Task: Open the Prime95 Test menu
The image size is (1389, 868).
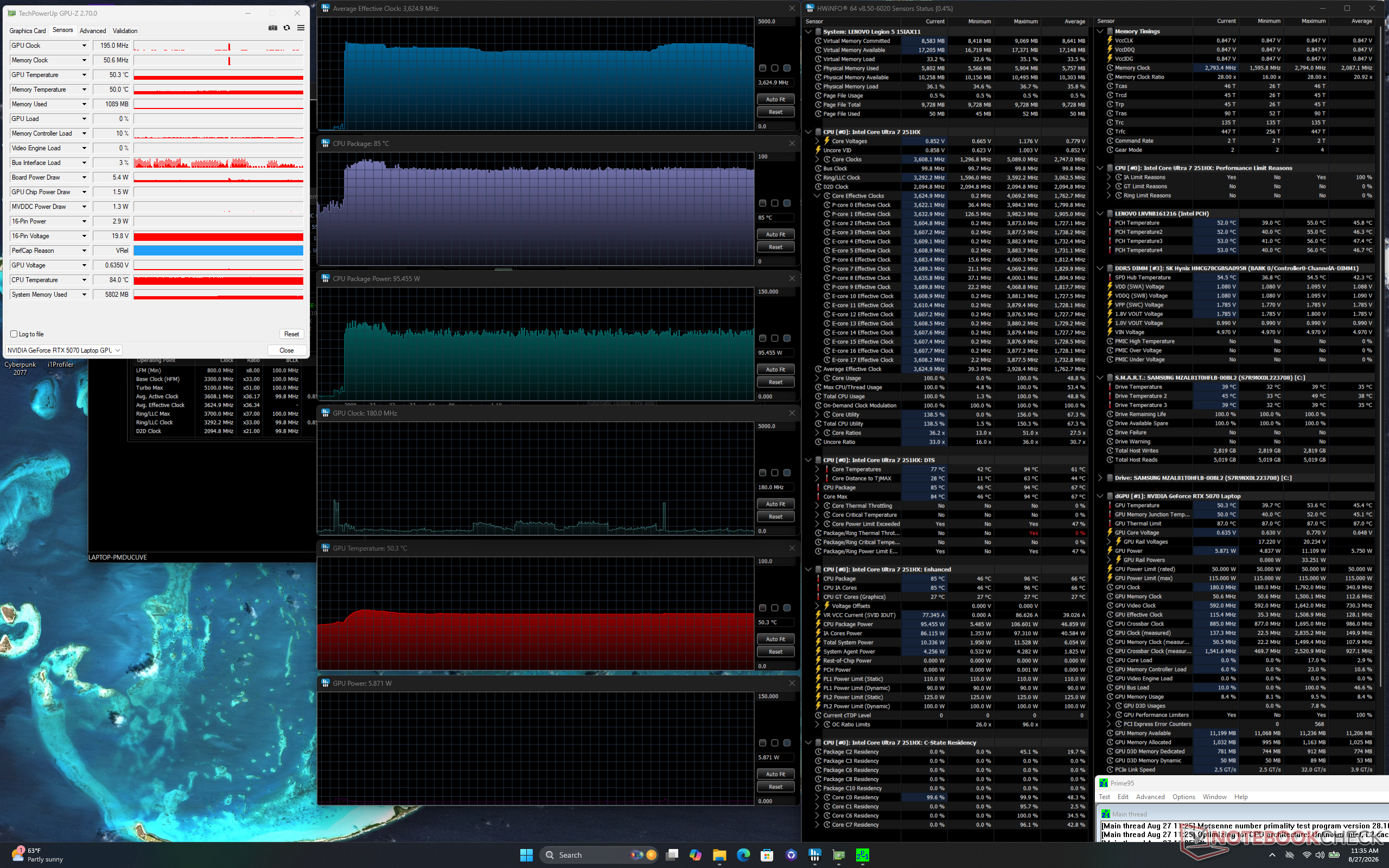Action: (1104, 797)
